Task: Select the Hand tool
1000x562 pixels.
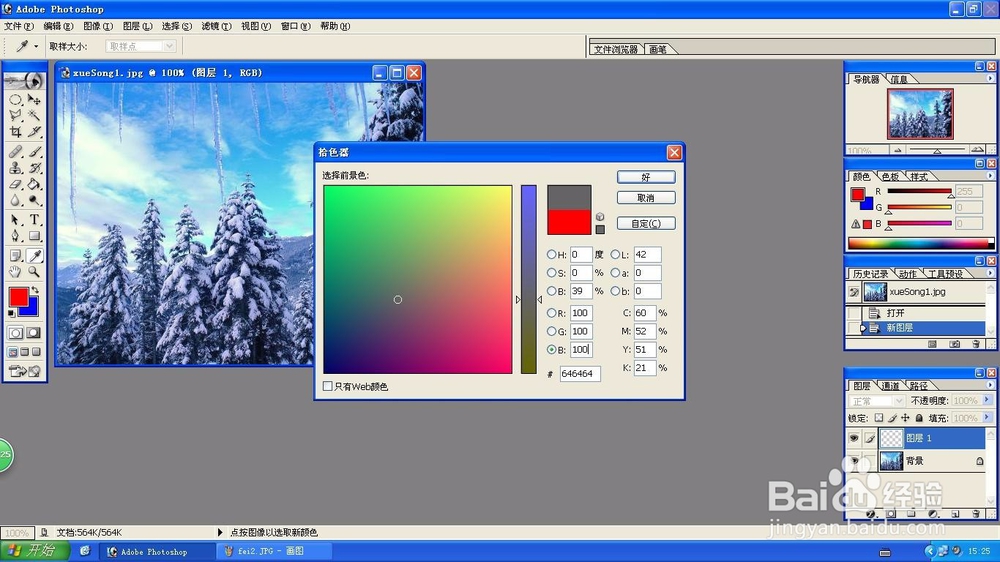Action: 15,272
